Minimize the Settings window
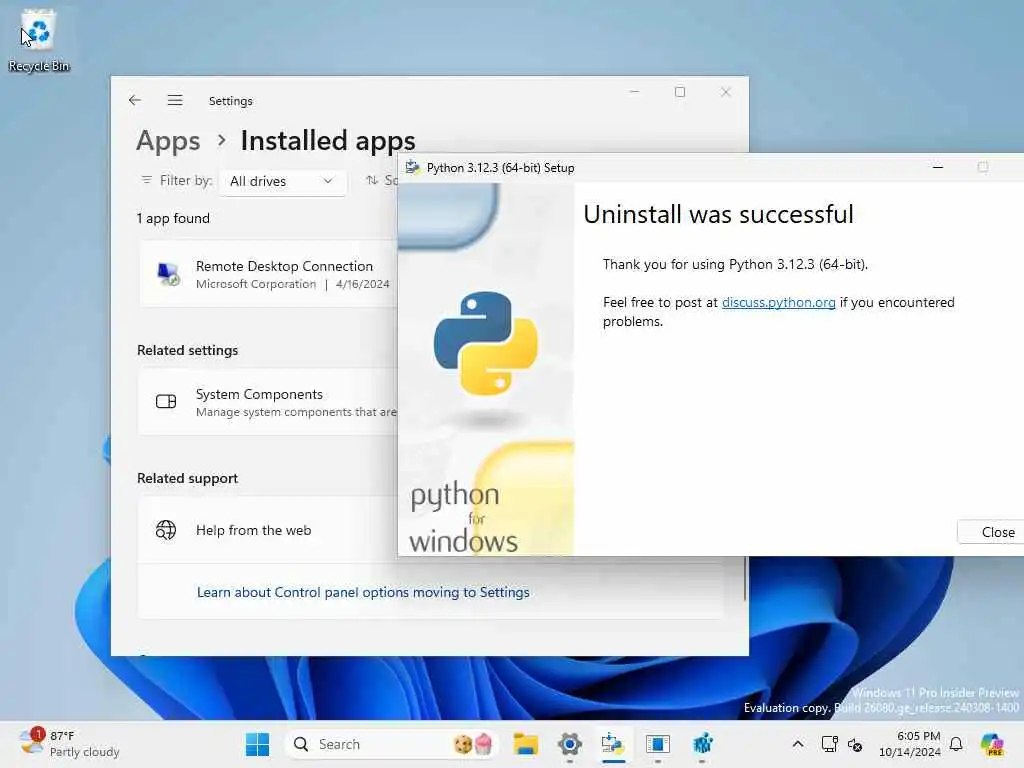Viewport: 1024px width, 768px height. pyautogui.click(x=634, y=92)
